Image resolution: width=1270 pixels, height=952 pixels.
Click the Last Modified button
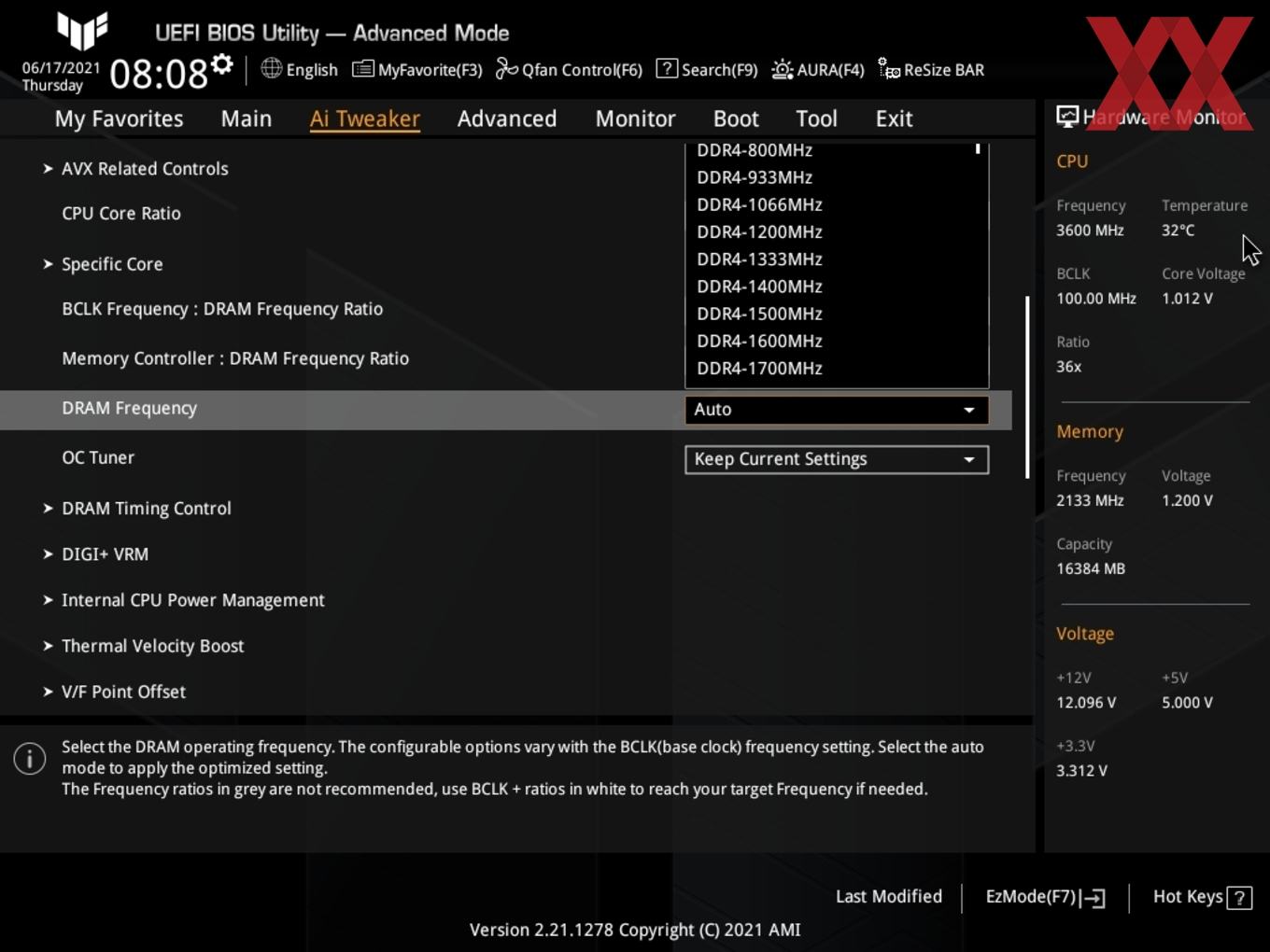coord(889,897)
